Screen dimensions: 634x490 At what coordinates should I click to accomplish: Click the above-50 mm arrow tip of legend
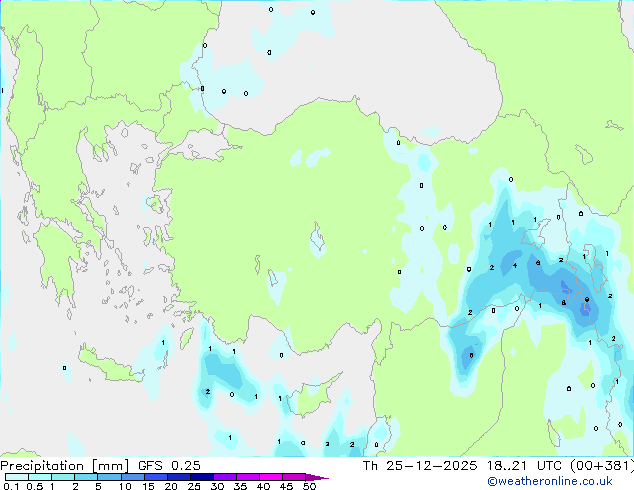coord(317,477)
